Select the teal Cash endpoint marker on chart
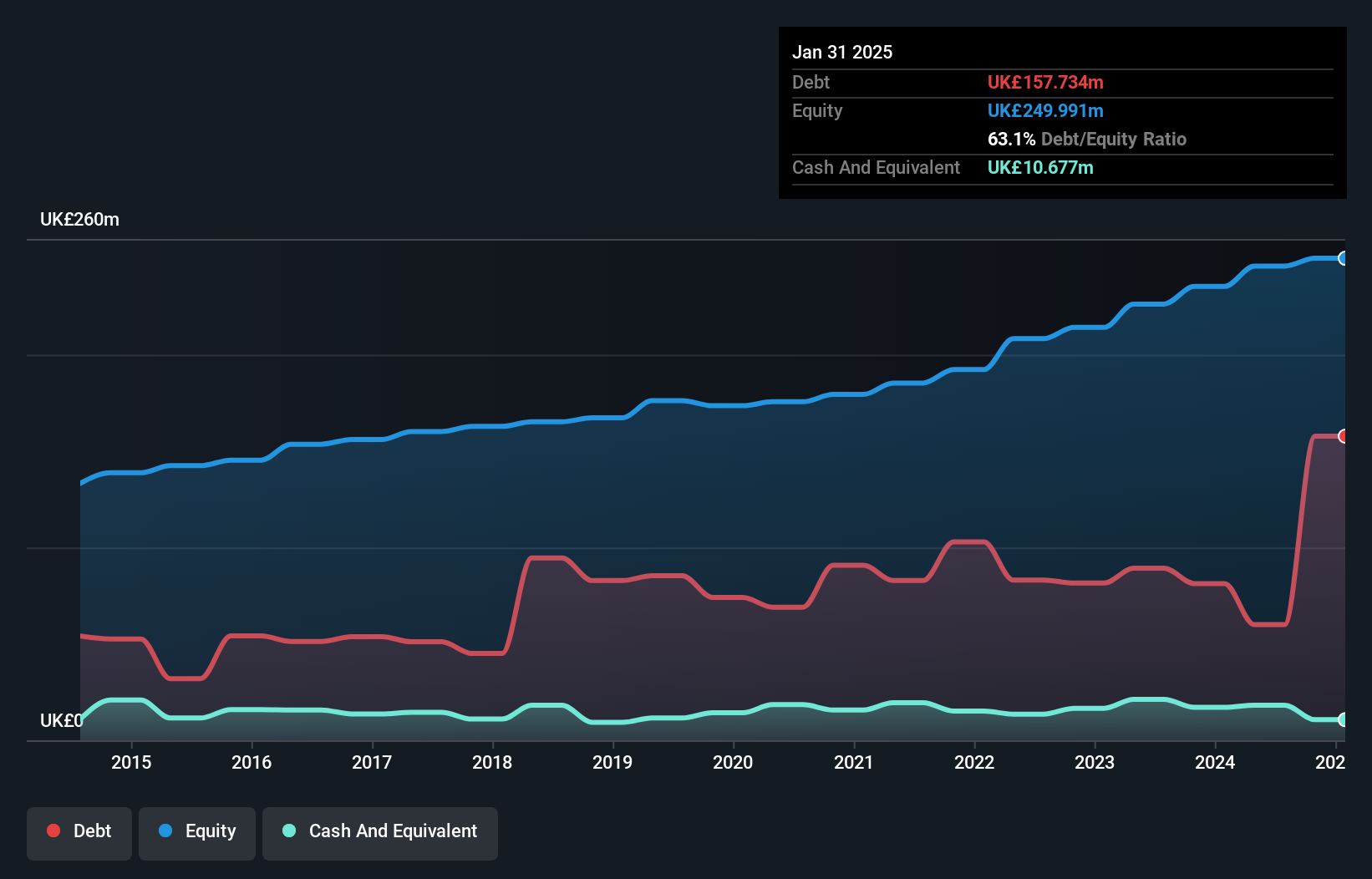Image resolution: width=1372 pixels, height=879 pixels. (x=1343, y=719)
